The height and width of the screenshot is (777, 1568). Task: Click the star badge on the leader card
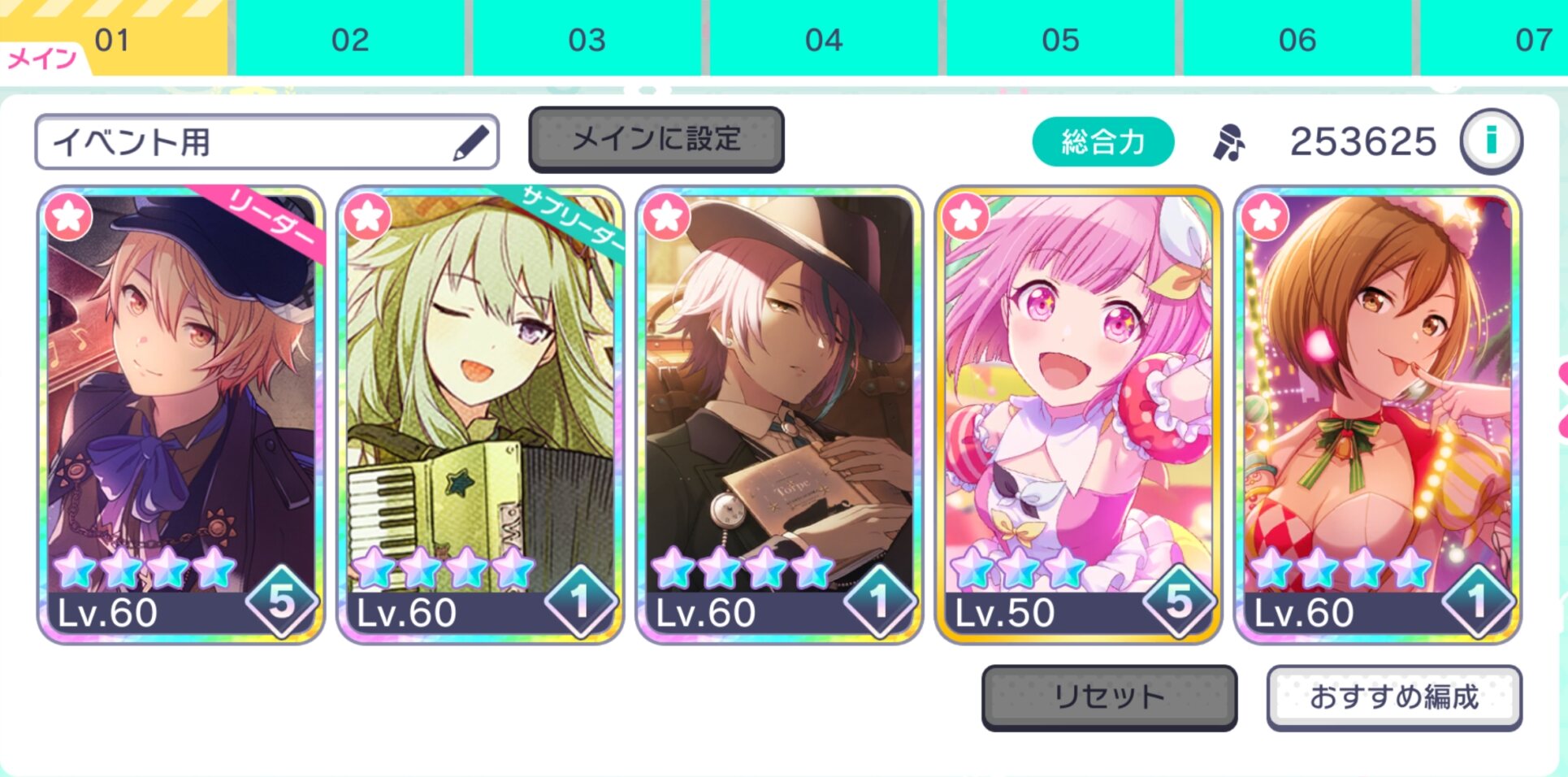tap(69, 216)
